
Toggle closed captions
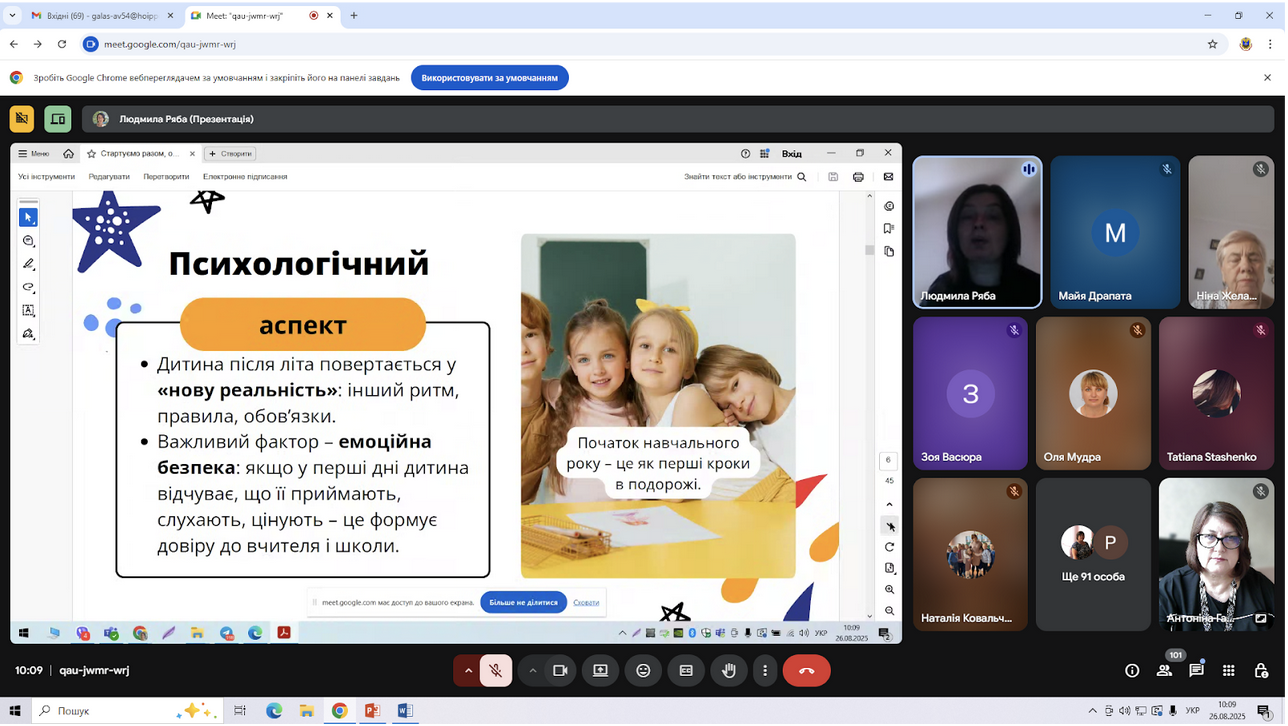(687, 672)
